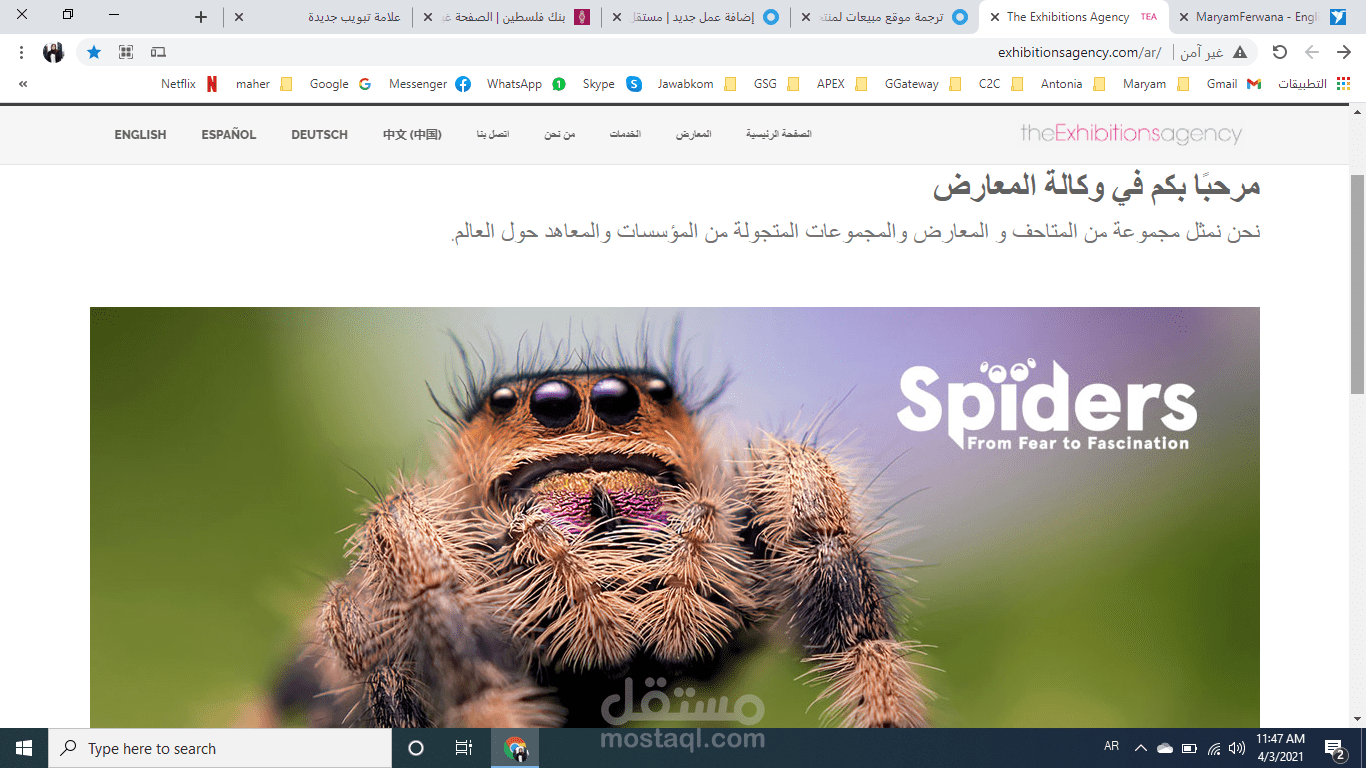
Task: Open the Jawabkom bookmark folder
Action: [696, 84]
